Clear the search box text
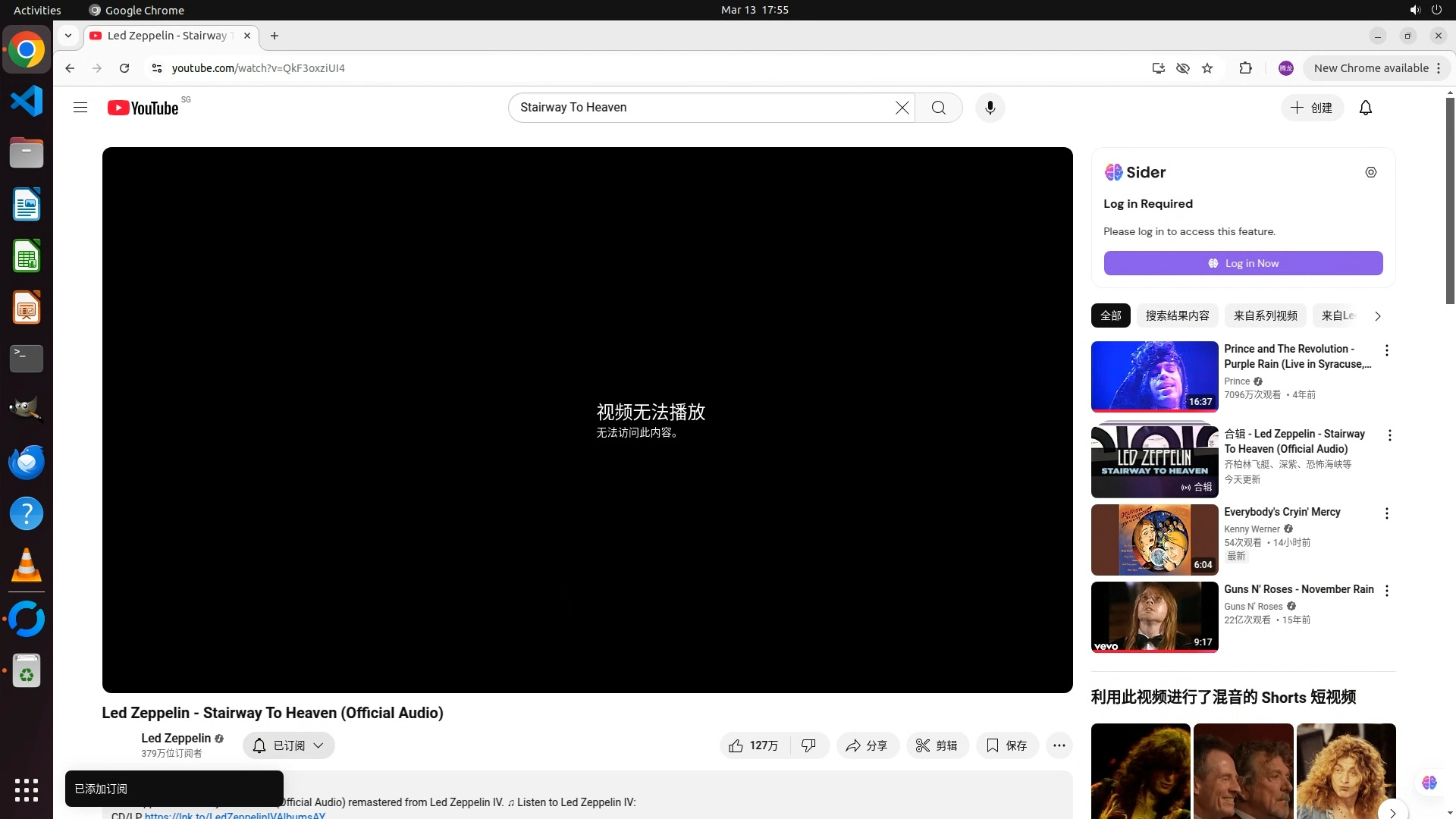 (902, 108)
